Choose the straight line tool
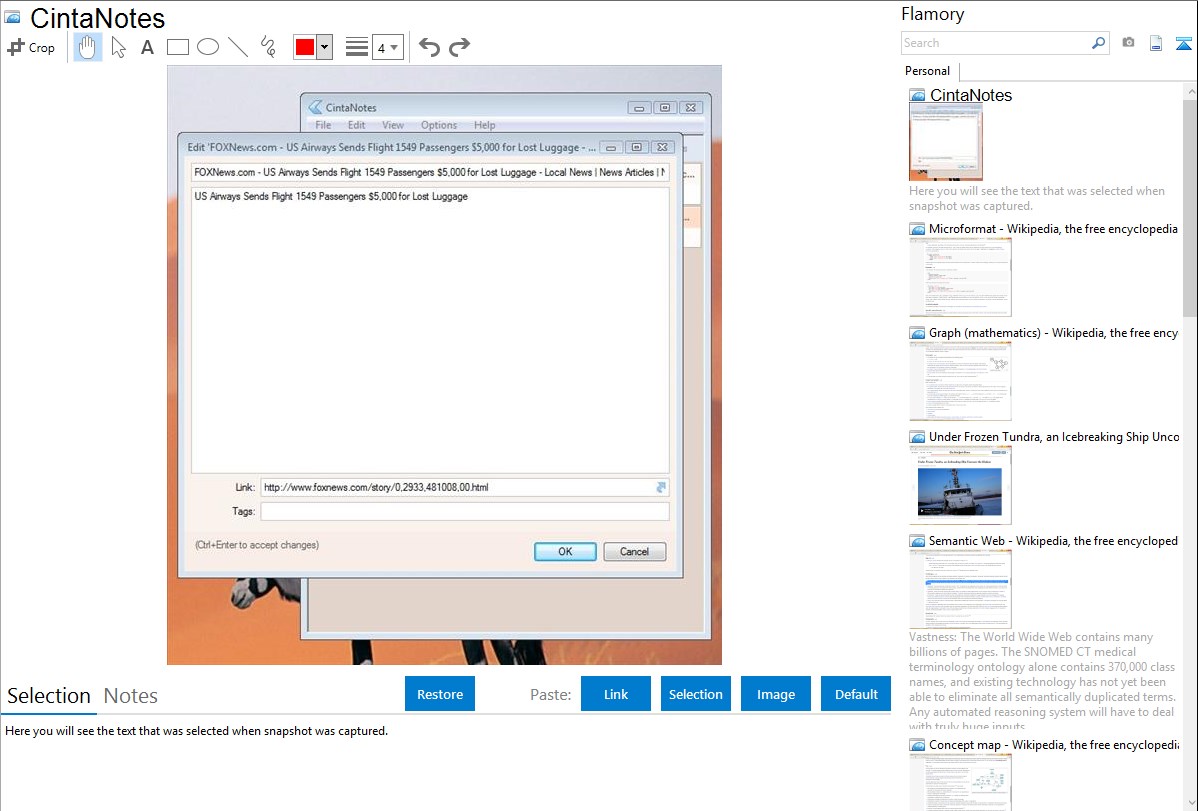 238,47
